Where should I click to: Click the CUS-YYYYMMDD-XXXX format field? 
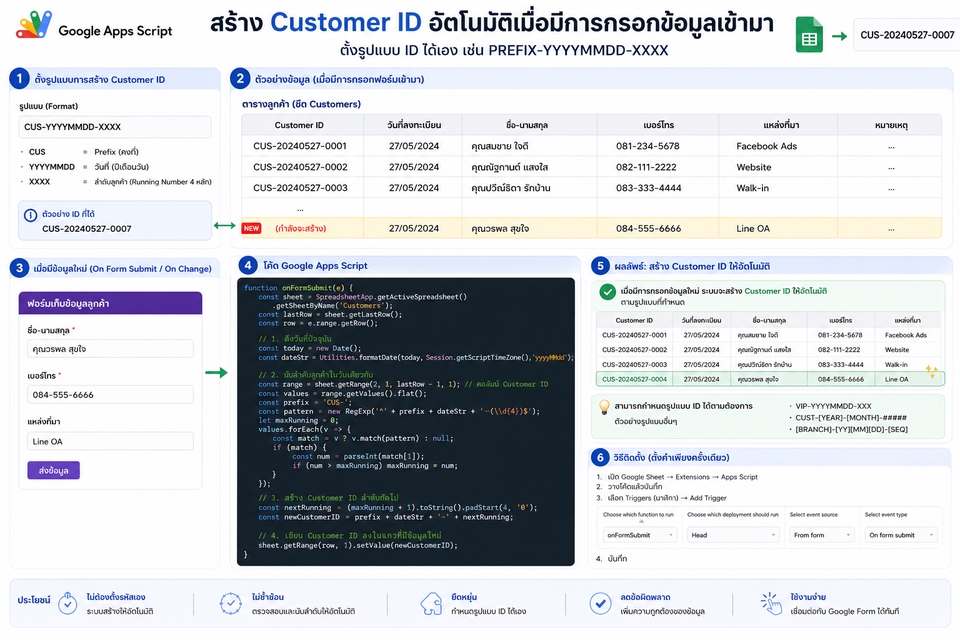tap(114, 127)
